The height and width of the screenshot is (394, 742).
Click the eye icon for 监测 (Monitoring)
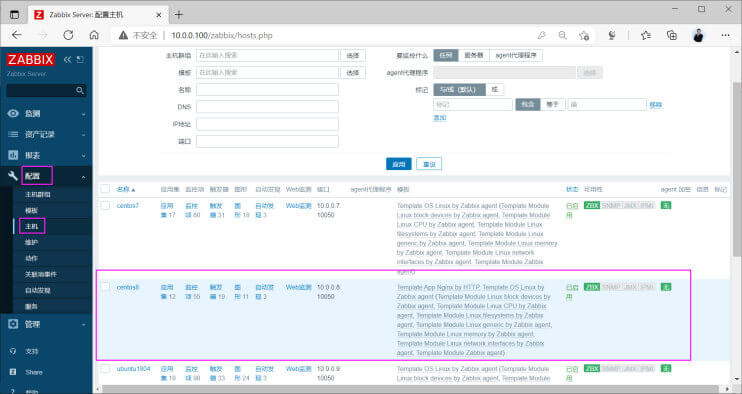[13, 114]
